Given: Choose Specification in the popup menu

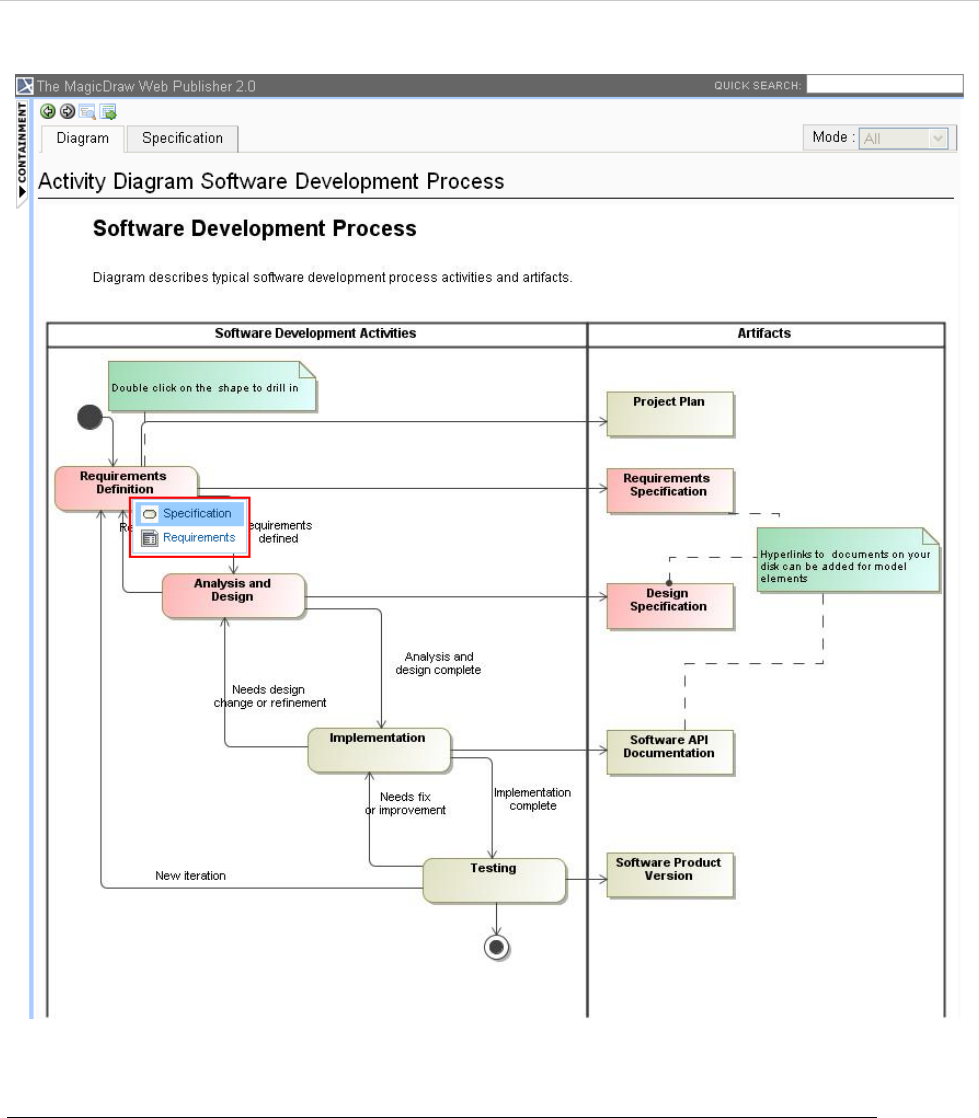Looking at the screenshot, I should tap(190, 513).
